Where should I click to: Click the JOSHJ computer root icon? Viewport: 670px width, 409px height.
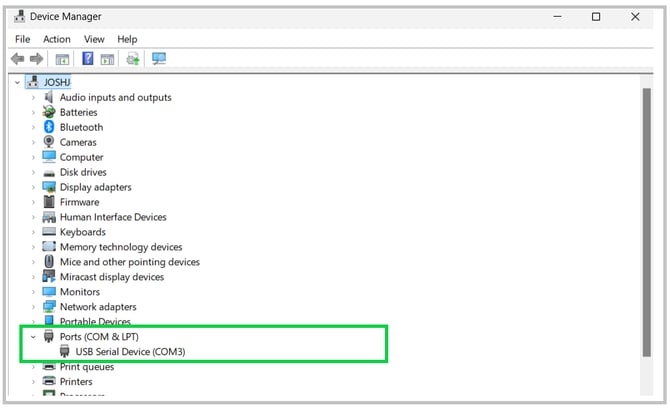tap(33, 81)
